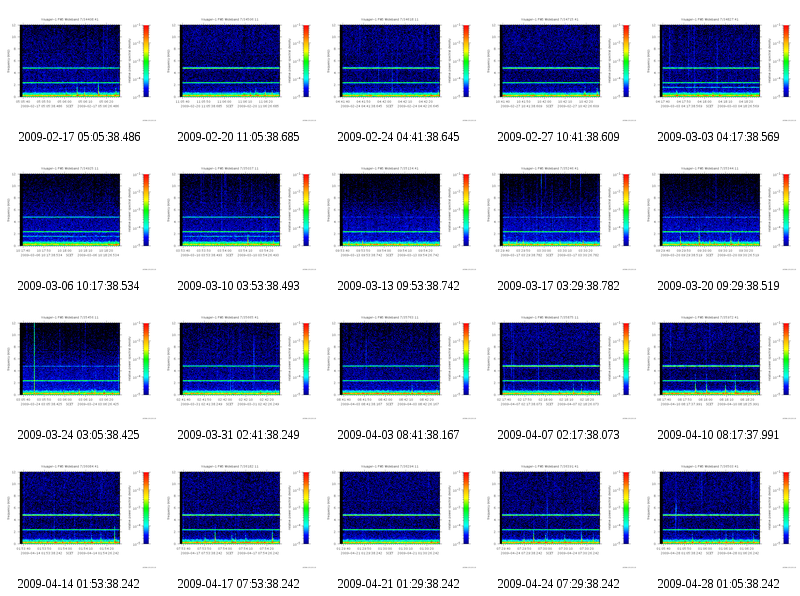Click the caption text 2009-04-03 08:41:38.167
Screen dimensions: 800x596
click(398, 435)
